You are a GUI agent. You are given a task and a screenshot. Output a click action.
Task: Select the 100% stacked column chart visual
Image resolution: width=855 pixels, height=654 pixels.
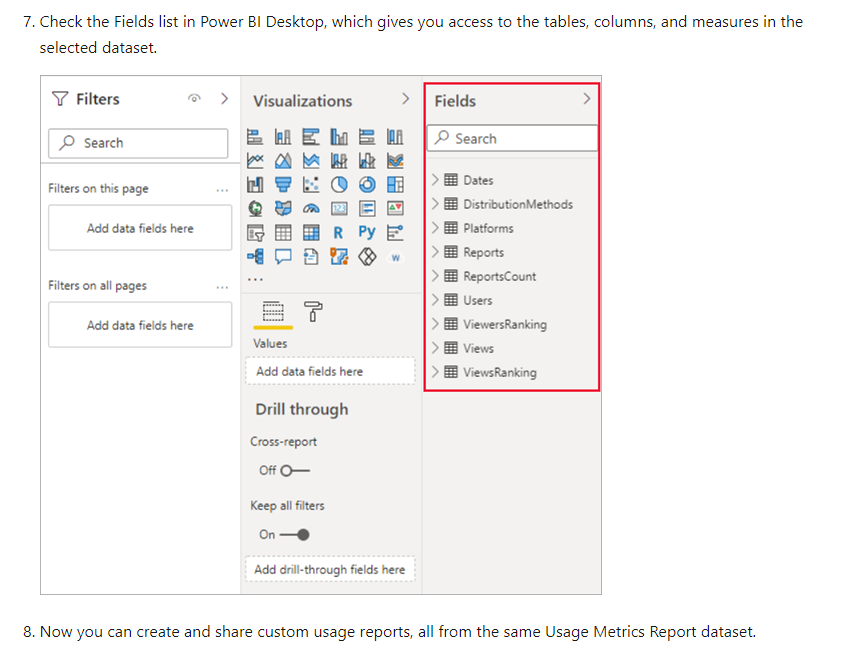[395, 136]
